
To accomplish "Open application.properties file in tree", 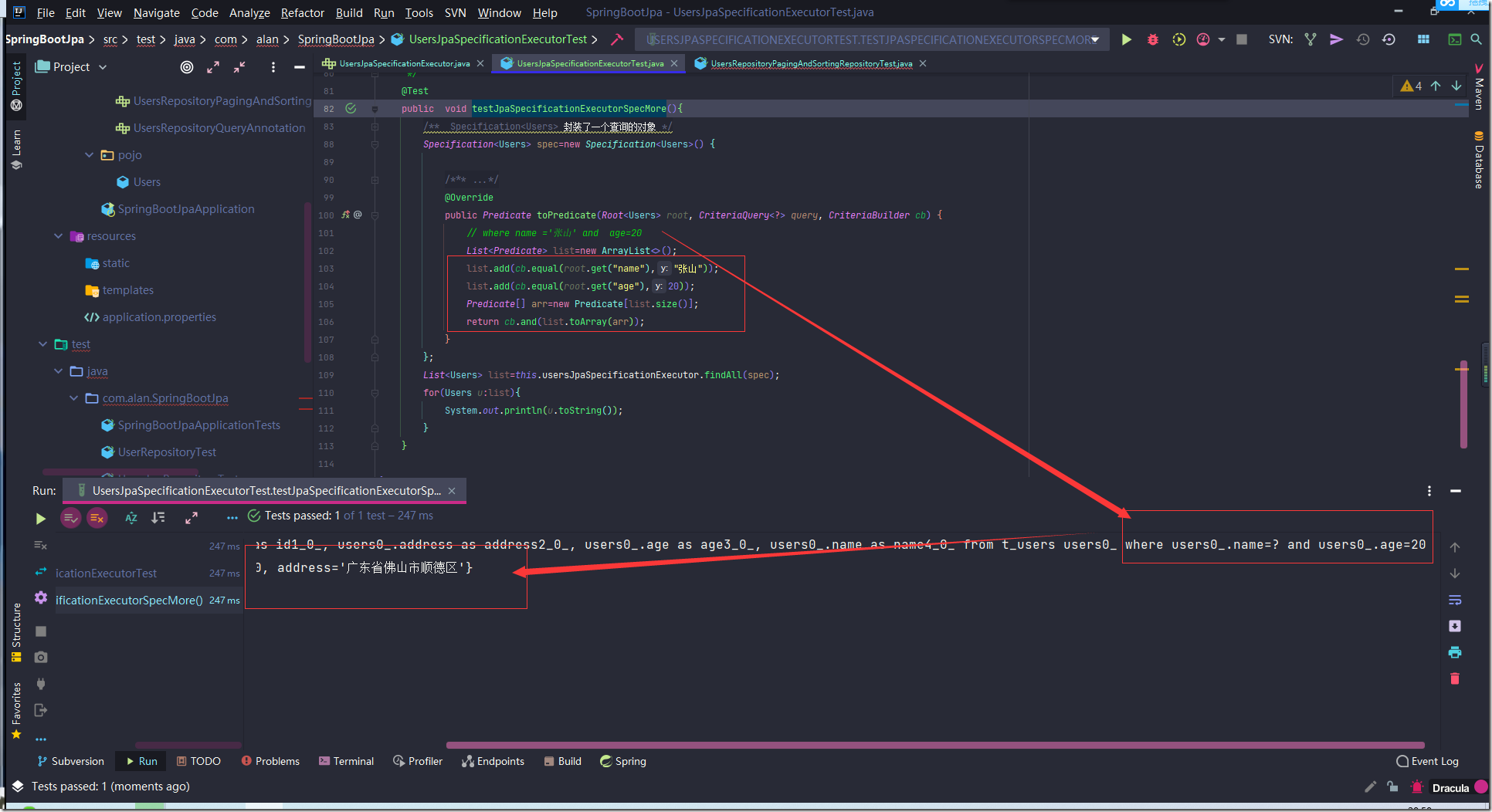I will [159, 316].
